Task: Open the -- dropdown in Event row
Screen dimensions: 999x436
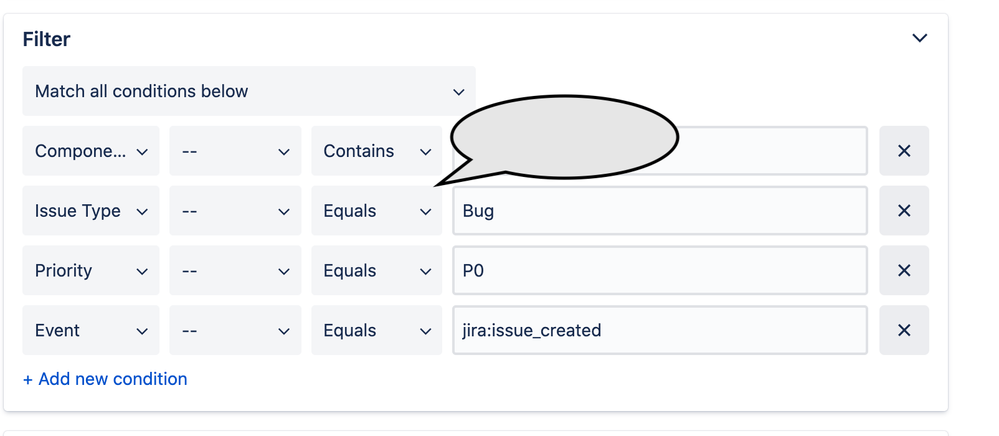Action: (x=235, y=330)
